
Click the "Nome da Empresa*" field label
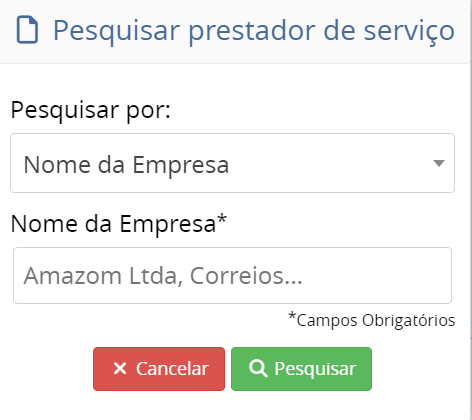click(x=119, y=223)
